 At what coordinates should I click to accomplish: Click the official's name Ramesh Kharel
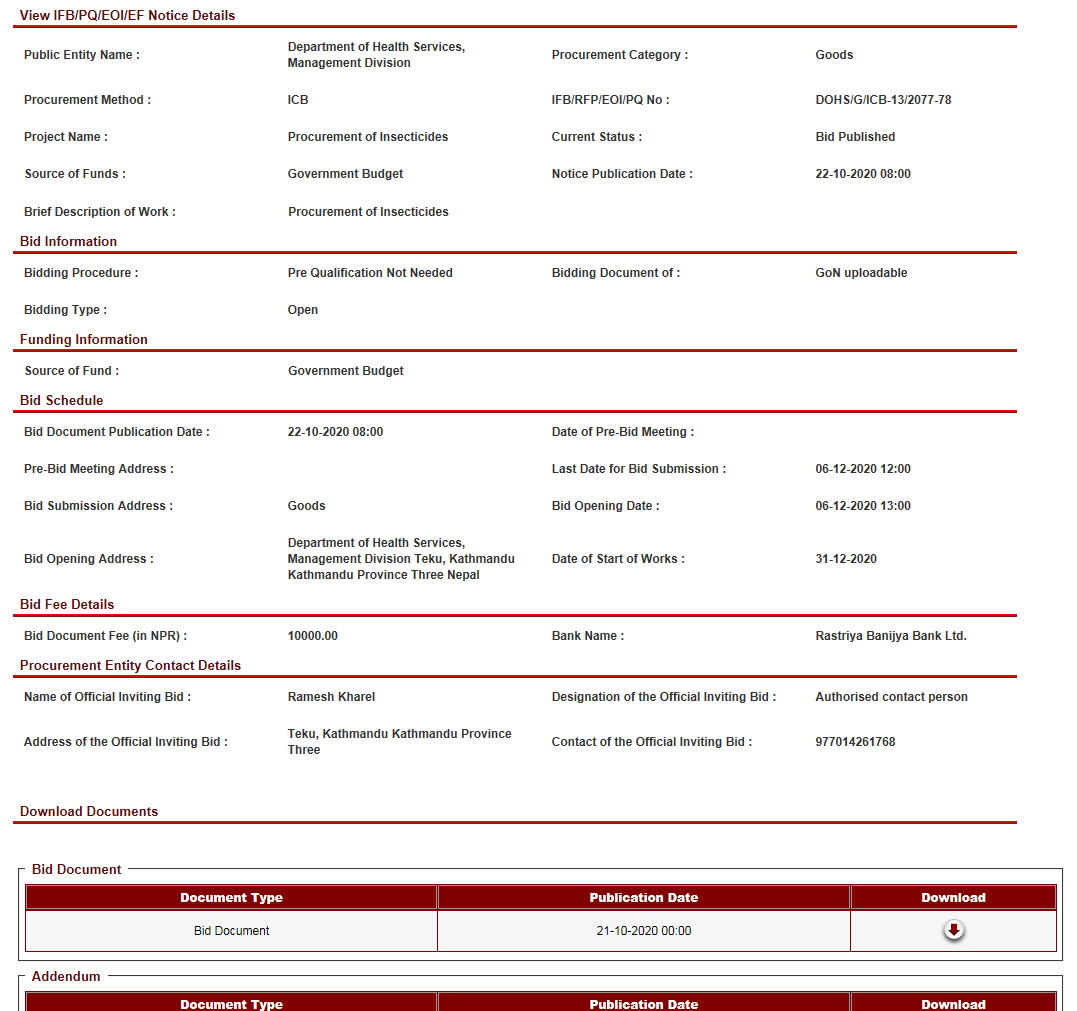331,697
